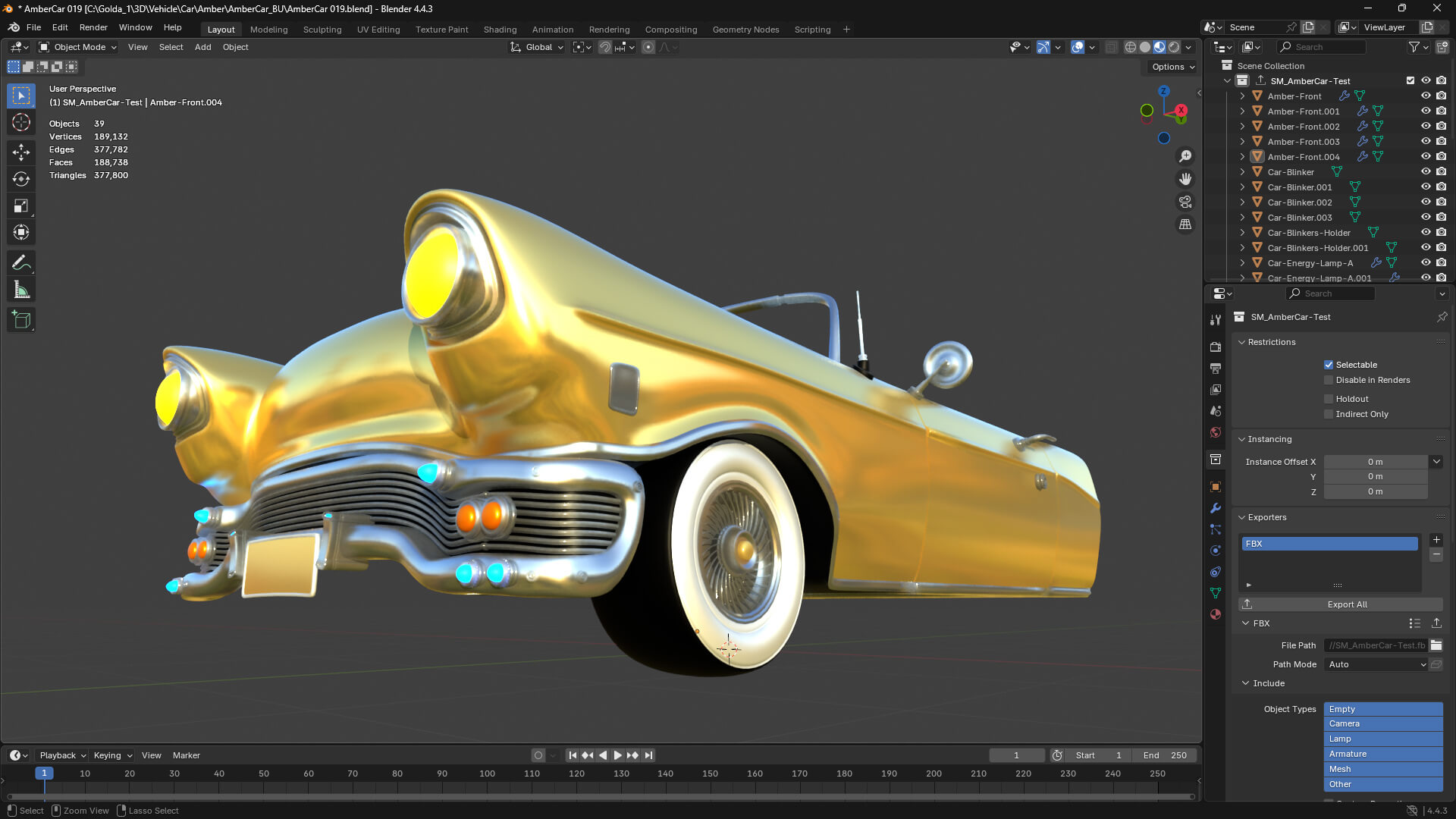Screen dimensions: 1456x819
Task: Switch viewport to rendered shading mode
Action: pos(1174,47)
